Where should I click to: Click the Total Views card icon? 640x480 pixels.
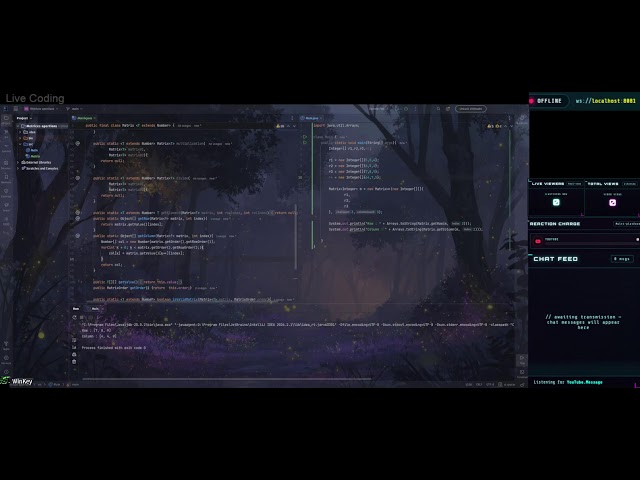click(612, 202)
